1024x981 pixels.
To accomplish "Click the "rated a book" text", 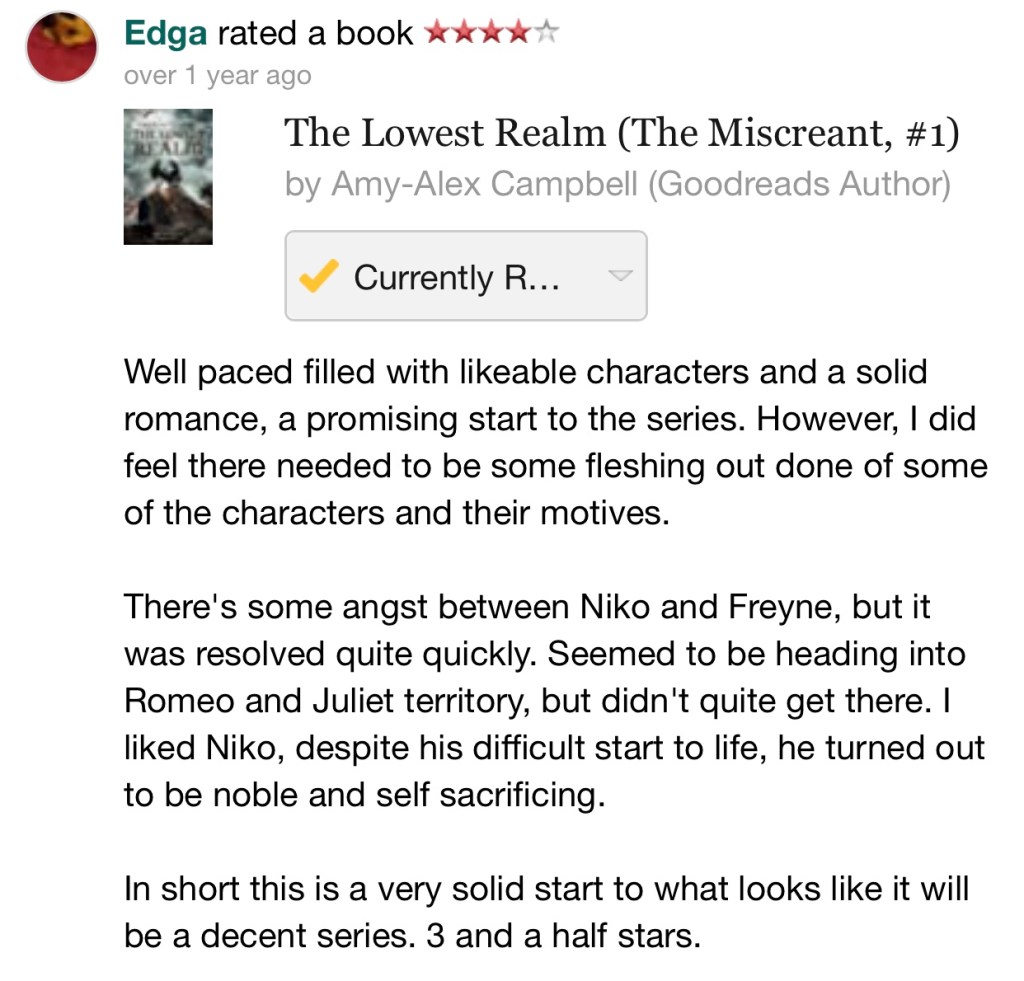I will pos(315,33).
